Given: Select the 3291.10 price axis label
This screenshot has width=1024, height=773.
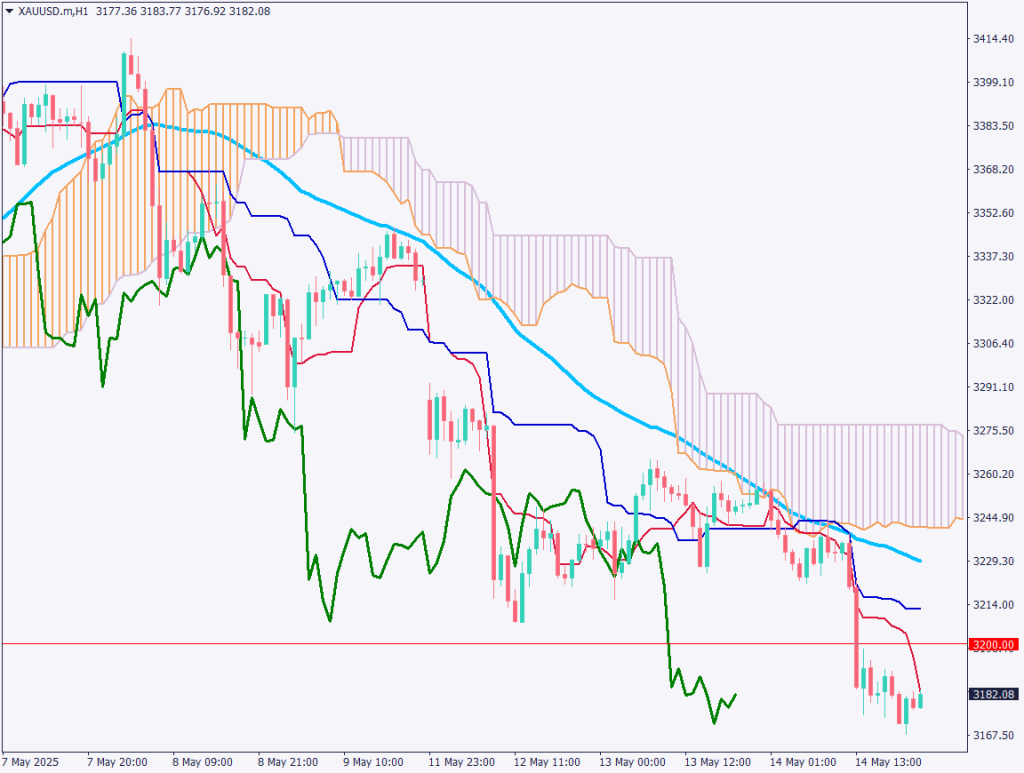Looking at the screenshot, I should pos(993,387).
